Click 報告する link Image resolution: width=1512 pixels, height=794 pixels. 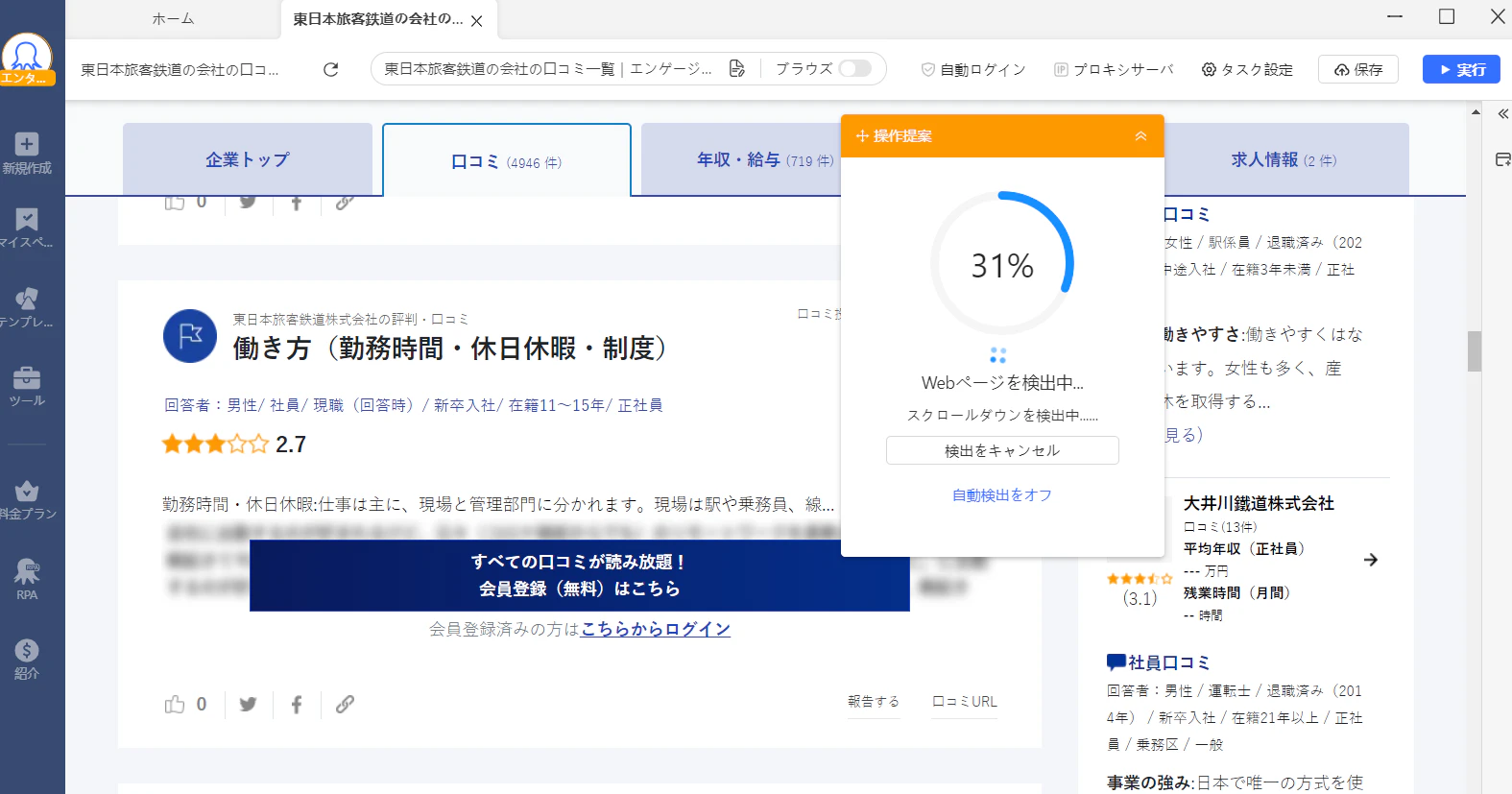[x=874, y=702]
